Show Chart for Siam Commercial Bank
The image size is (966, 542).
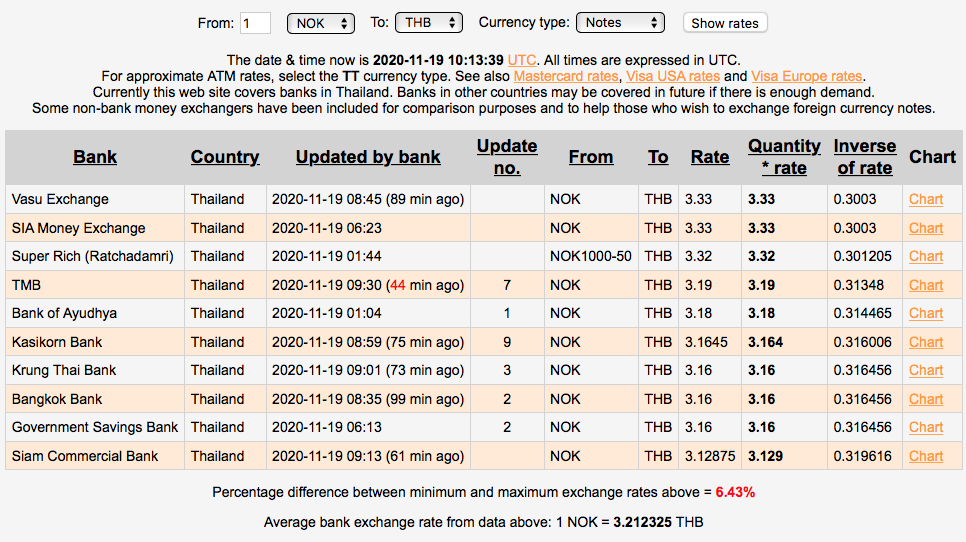click(x=926, y=456)
